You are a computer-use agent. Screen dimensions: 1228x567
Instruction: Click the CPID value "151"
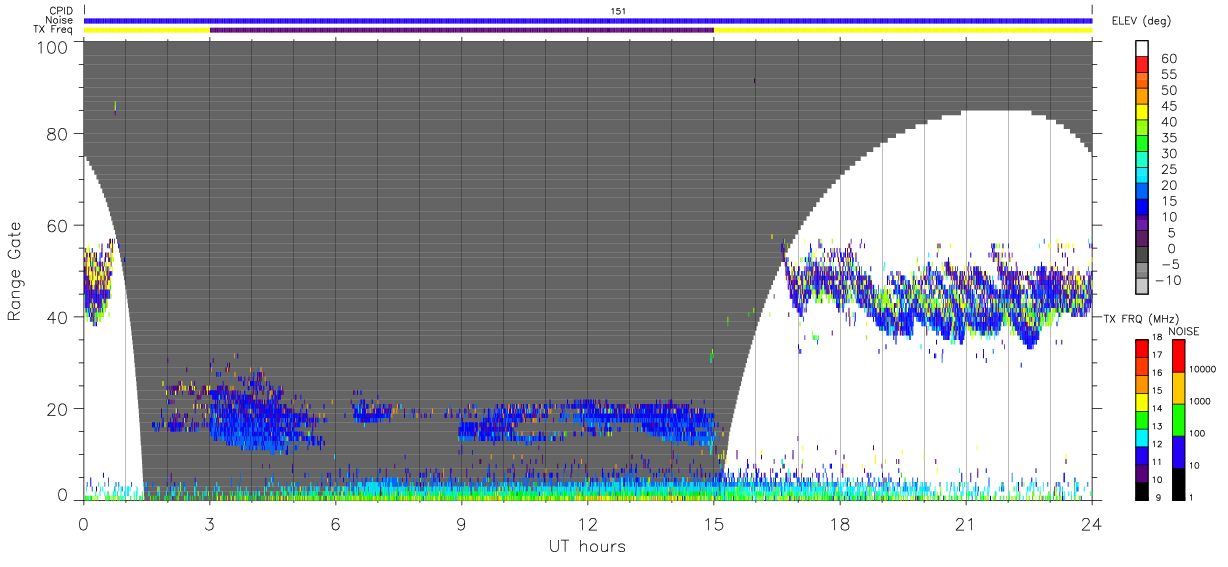click(x=619, y=11)
